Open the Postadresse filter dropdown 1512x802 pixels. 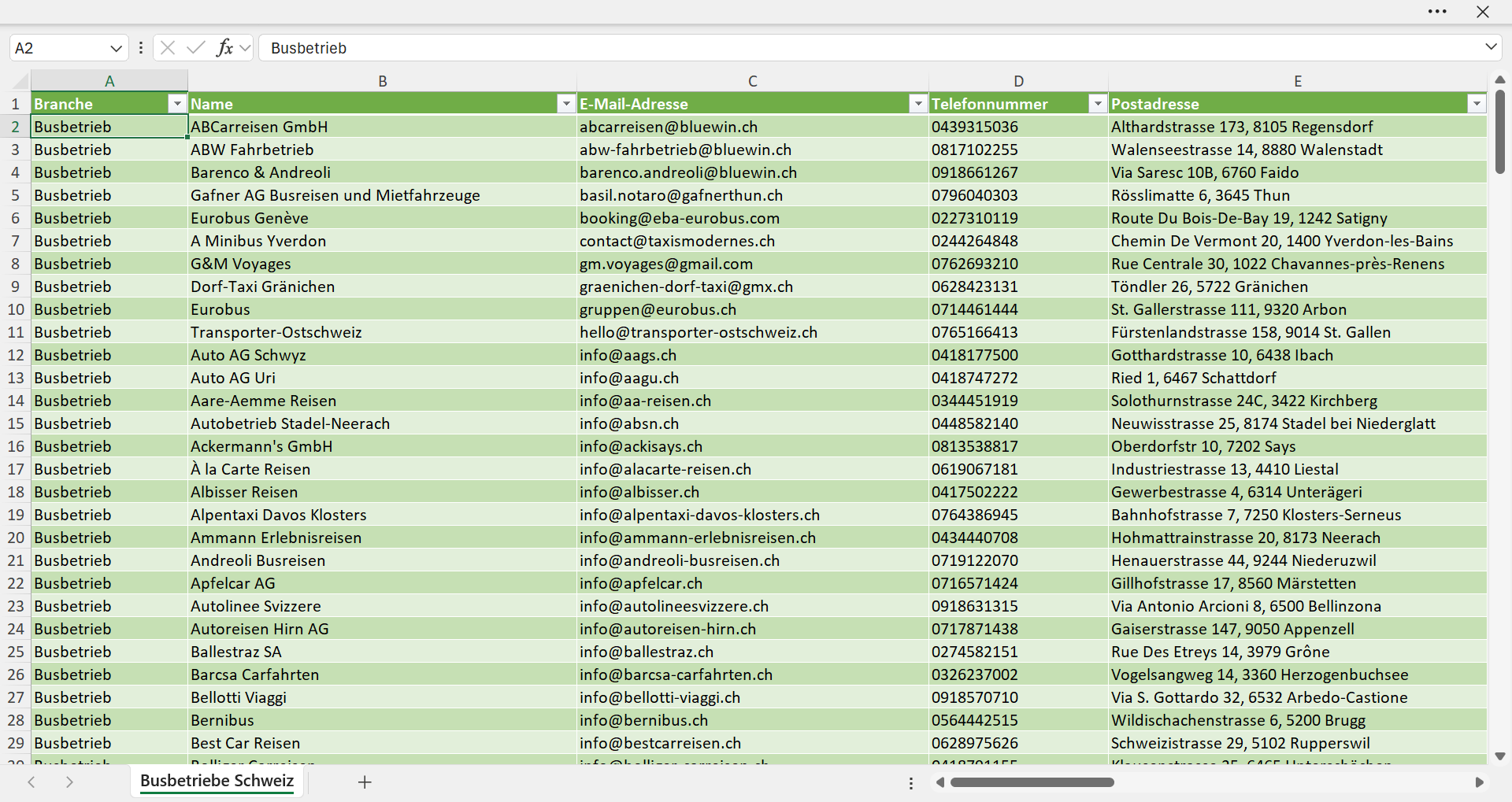point(1477,104)
